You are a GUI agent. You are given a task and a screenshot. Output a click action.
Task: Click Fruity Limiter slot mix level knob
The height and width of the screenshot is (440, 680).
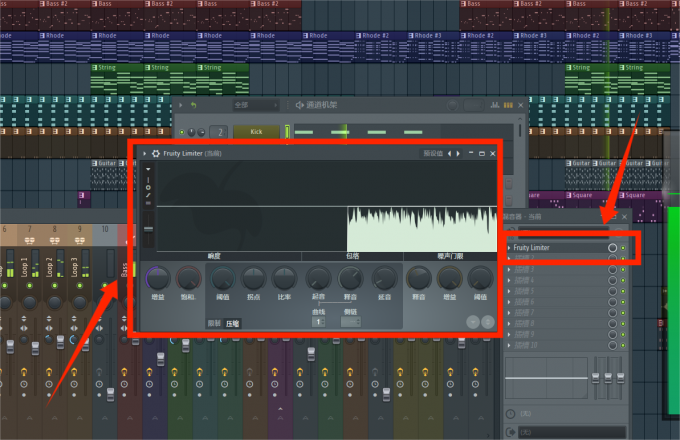(612, 248)
